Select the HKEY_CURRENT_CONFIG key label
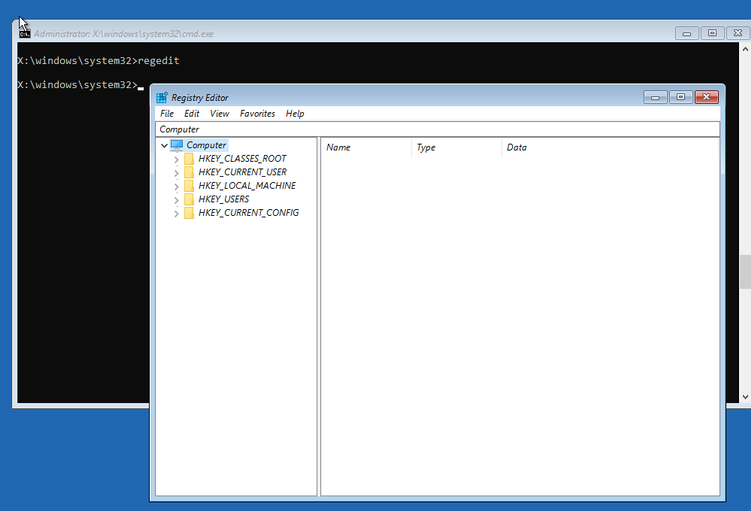Image resolution: width=751 pixels, height=511 pixels. 249,213
